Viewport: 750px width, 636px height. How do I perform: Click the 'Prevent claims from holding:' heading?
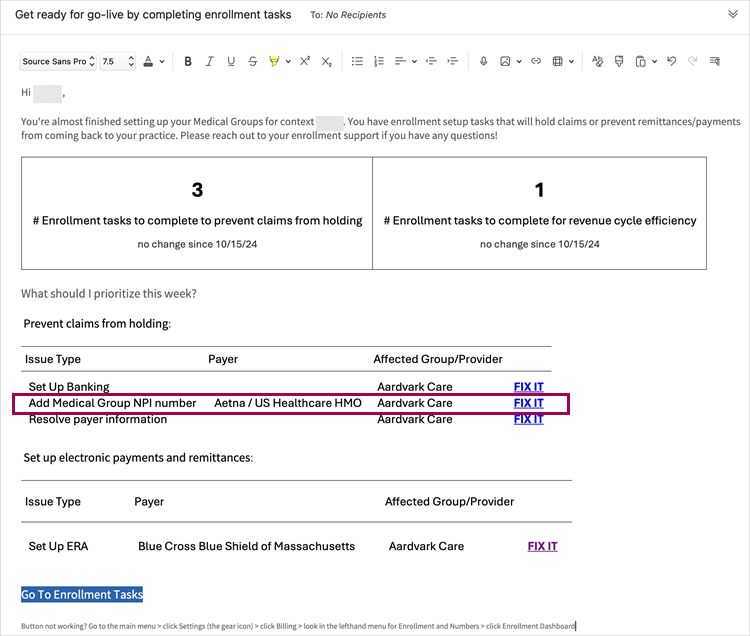coord(97,324)
